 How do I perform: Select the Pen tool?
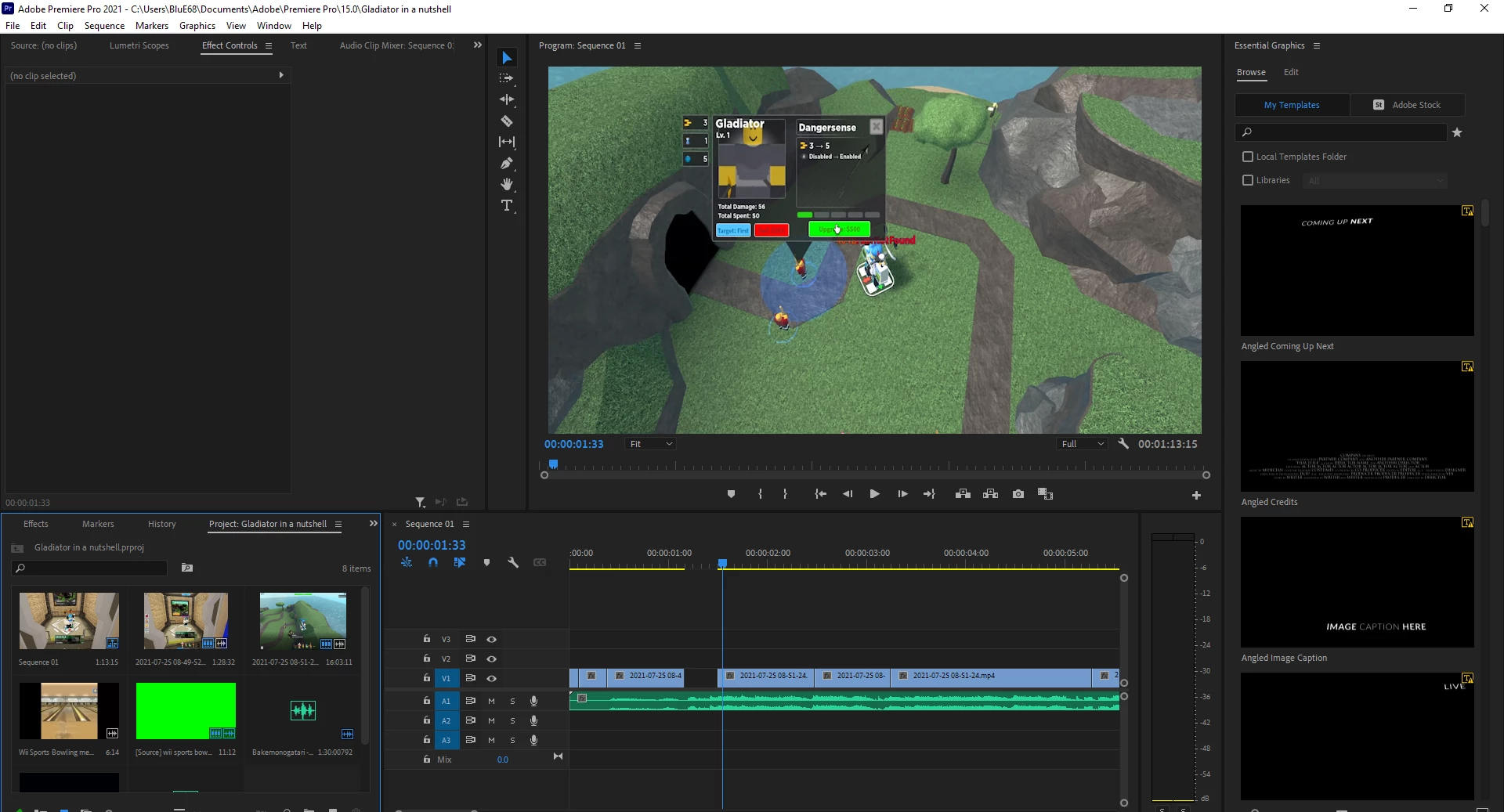507,164
